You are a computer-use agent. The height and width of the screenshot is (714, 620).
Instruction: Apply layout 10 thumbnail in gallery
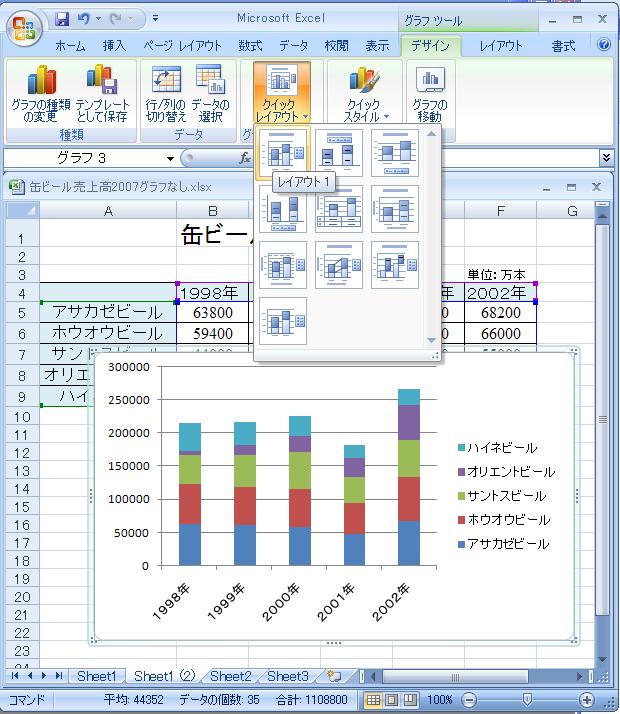[x=283, y=321]
